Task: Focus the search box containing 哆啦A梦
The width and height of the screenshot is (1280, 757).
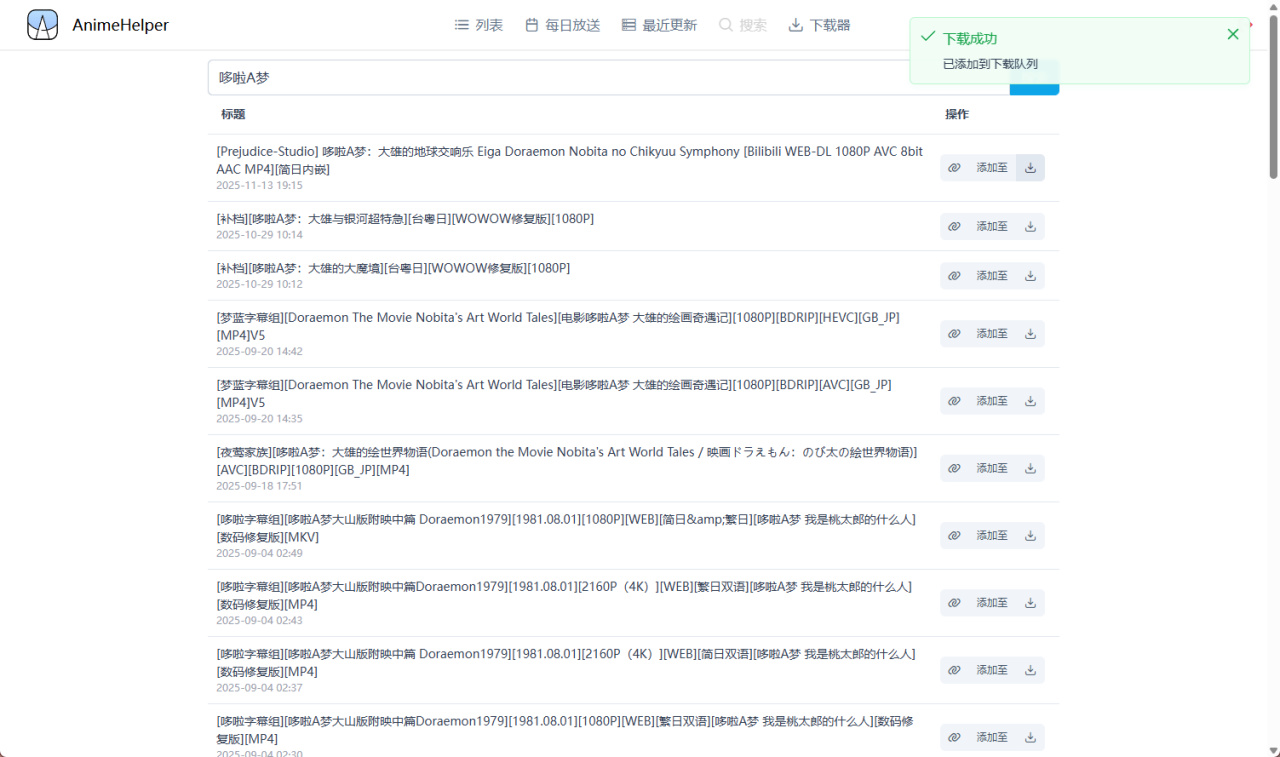Action: [609, 78]
